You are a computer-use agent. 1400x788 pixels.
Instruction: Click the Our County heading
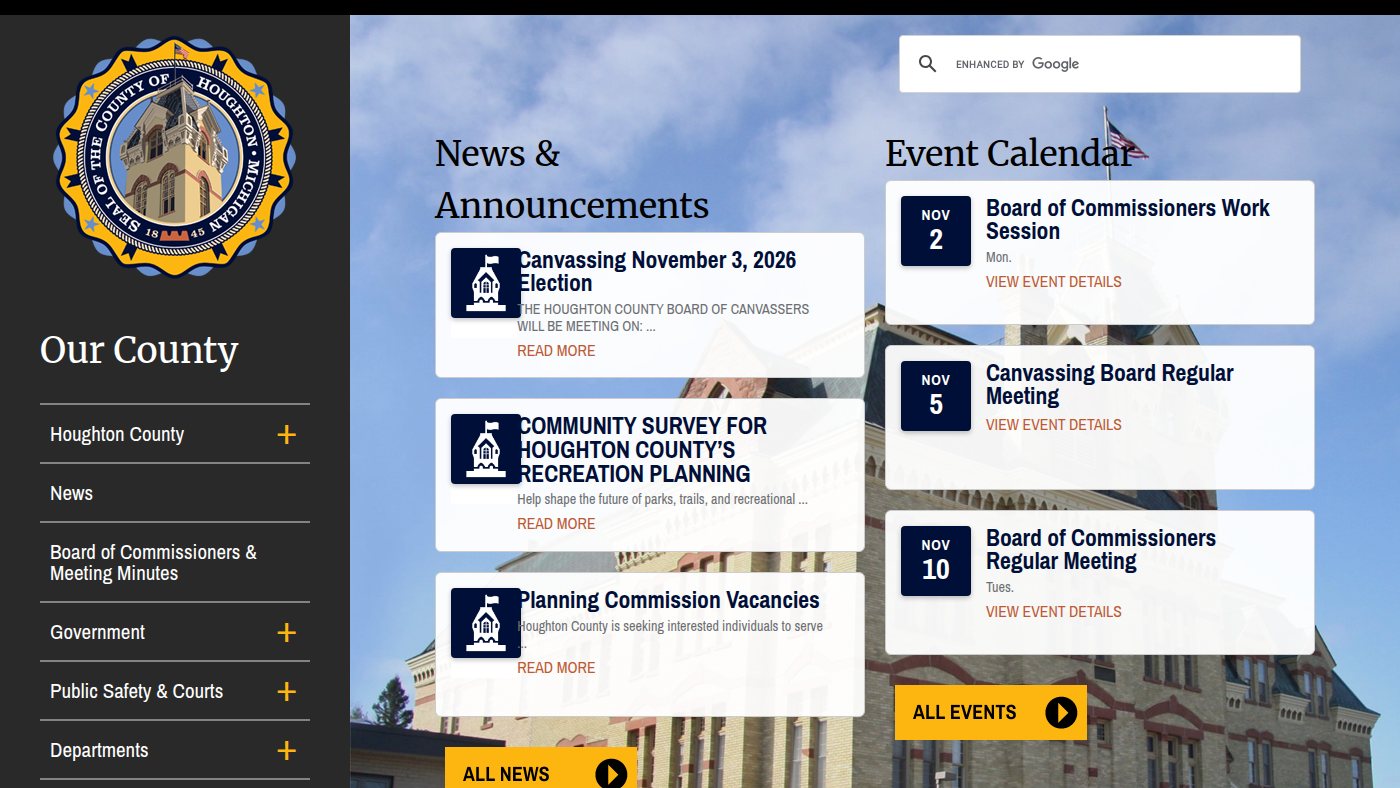(139, 350)
